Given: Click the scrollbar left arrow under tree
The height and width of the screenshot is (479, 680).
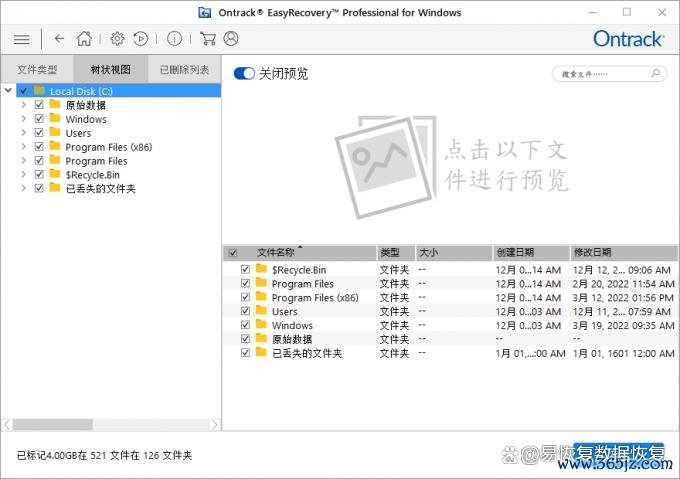Looking at the screenshot, I should pos(7,424).
